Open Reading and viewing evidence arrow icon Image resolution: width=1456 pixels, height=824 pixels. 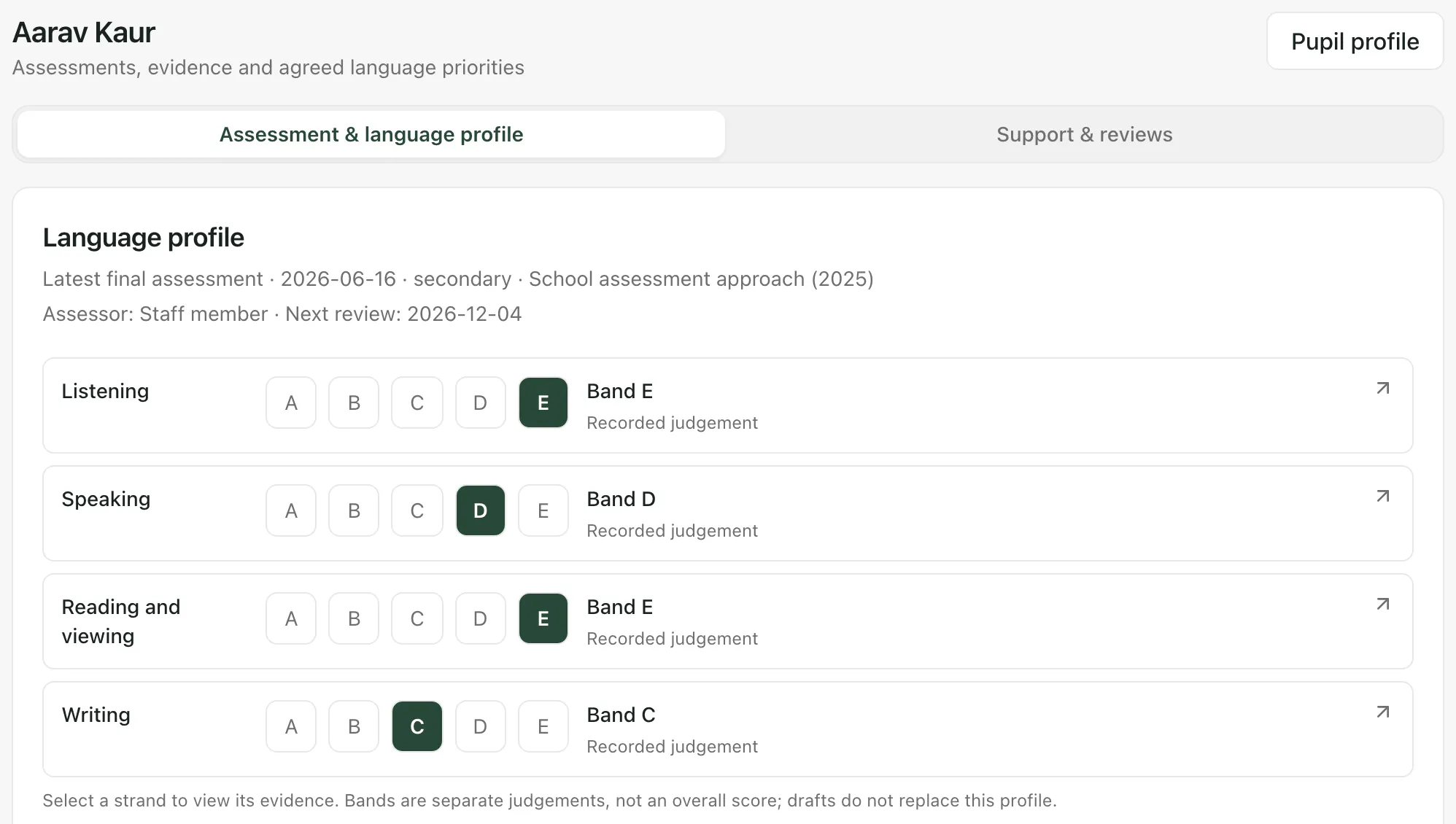(x=1382, y=605)
